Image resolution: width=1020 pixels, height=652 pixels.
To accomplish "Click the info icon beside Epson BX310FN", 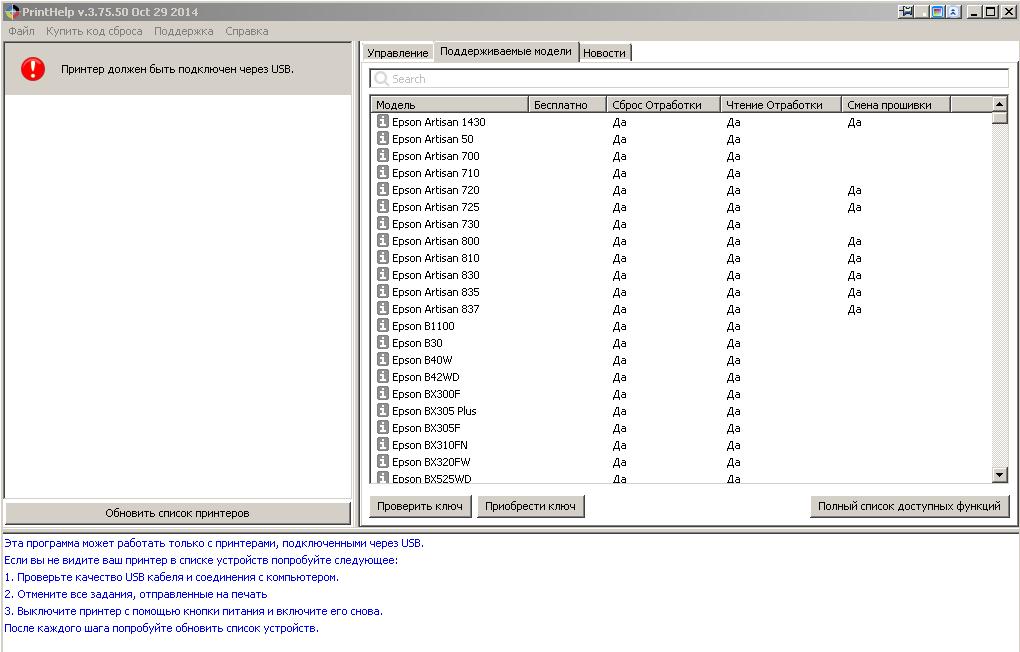I will coord(382,443).
